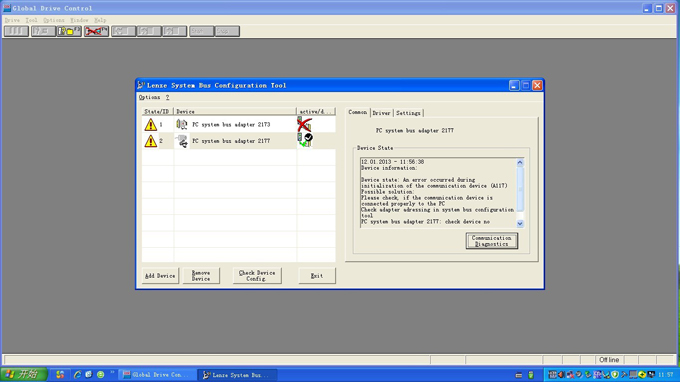
Task: Open the Options menu in bus configuration tool
Action: tap(149, 97)
